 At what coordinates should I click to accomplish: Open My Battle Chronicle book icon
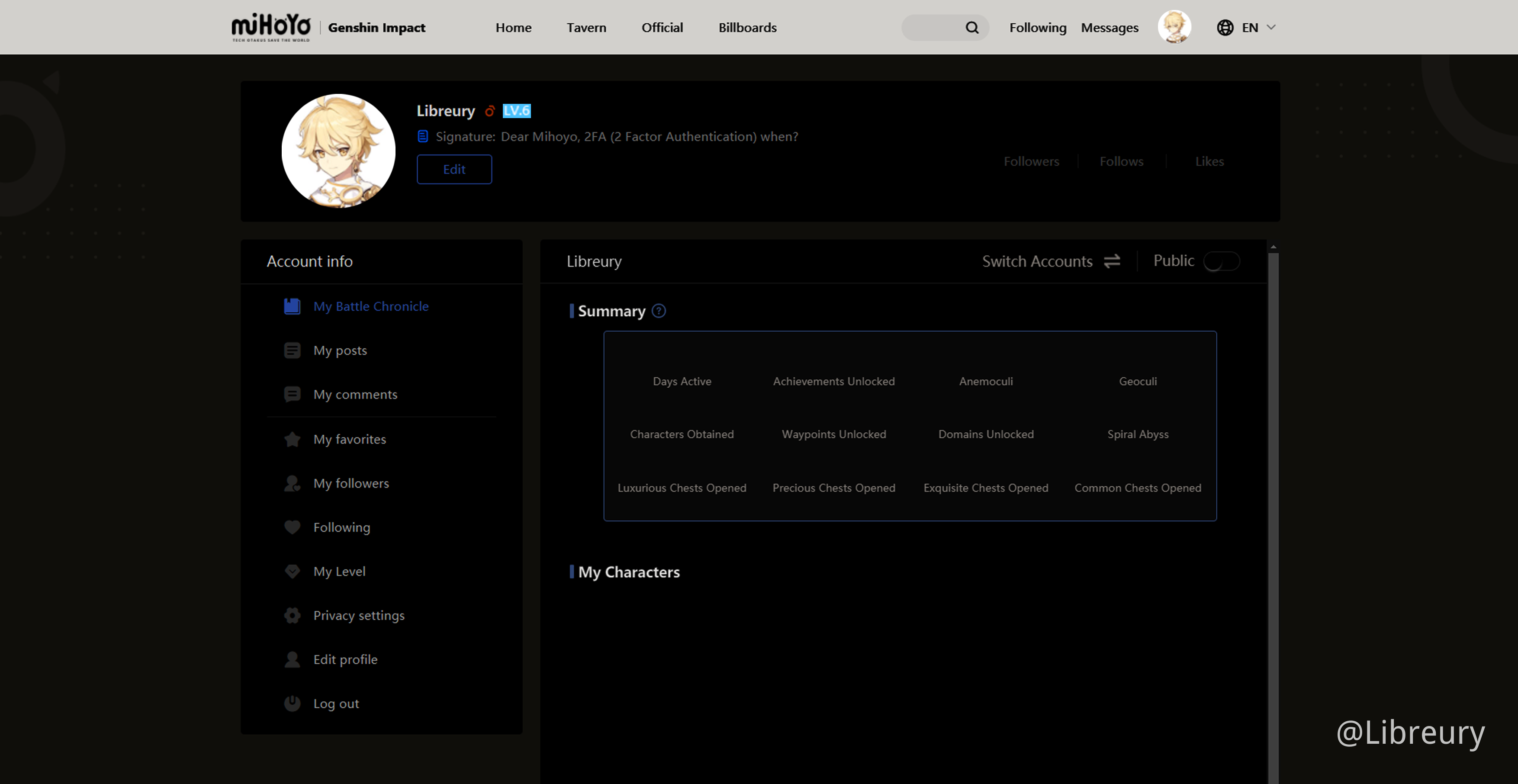pos(292,306)
